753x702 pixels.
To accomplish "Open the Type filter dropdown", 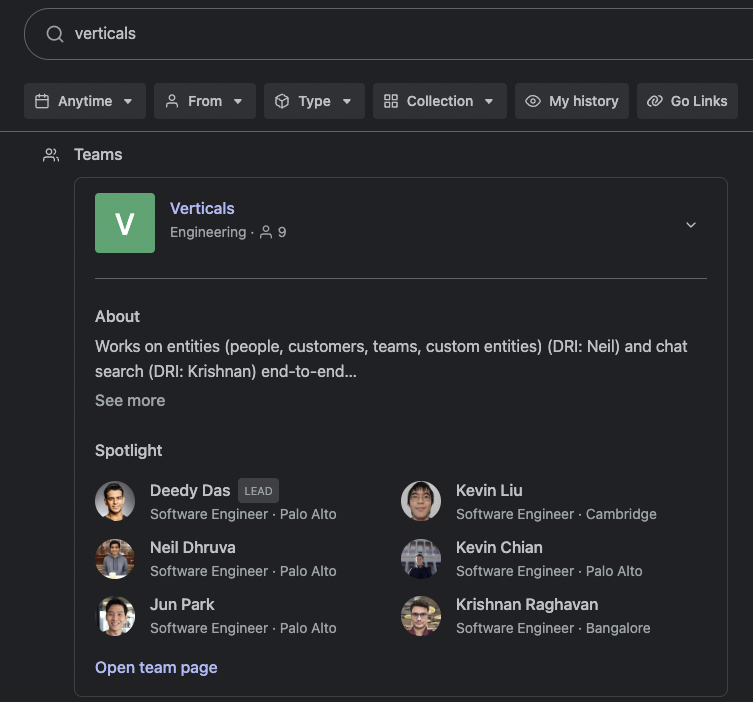I will pos(314,101).
